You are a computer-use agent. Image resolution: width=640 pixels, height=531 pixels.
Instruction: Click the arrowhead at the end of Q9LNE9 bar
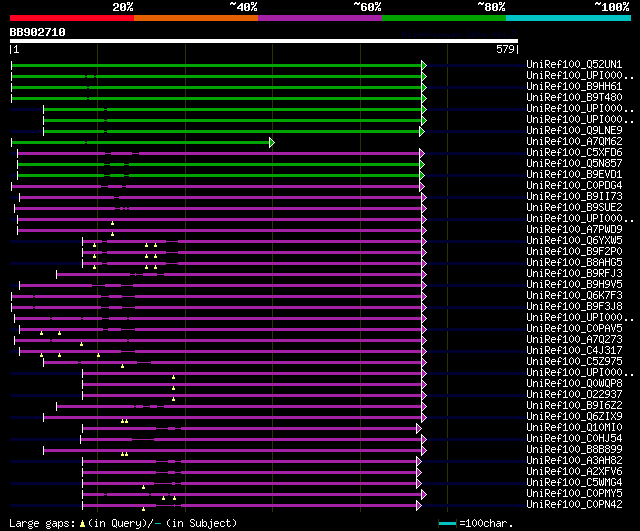pyautogui.click(x=424, y=131)
